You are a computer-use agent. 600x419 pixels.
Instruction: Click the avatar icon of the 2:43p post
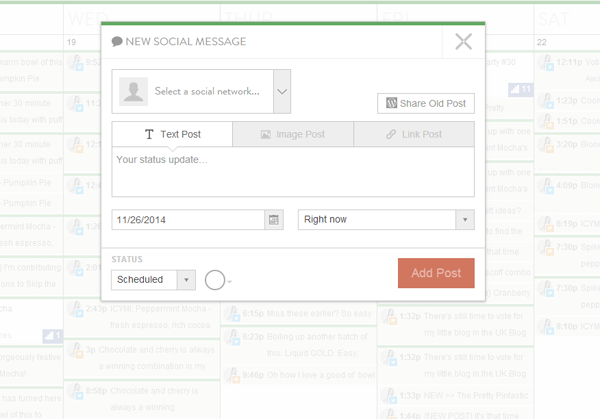tap(76, 310)
